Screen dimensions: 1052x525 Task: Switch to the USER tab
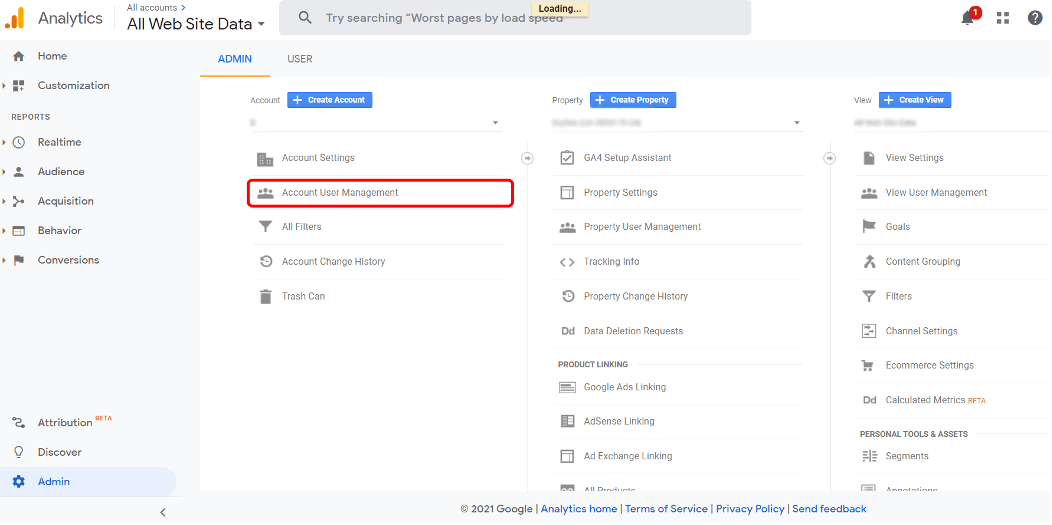[300, 59]
